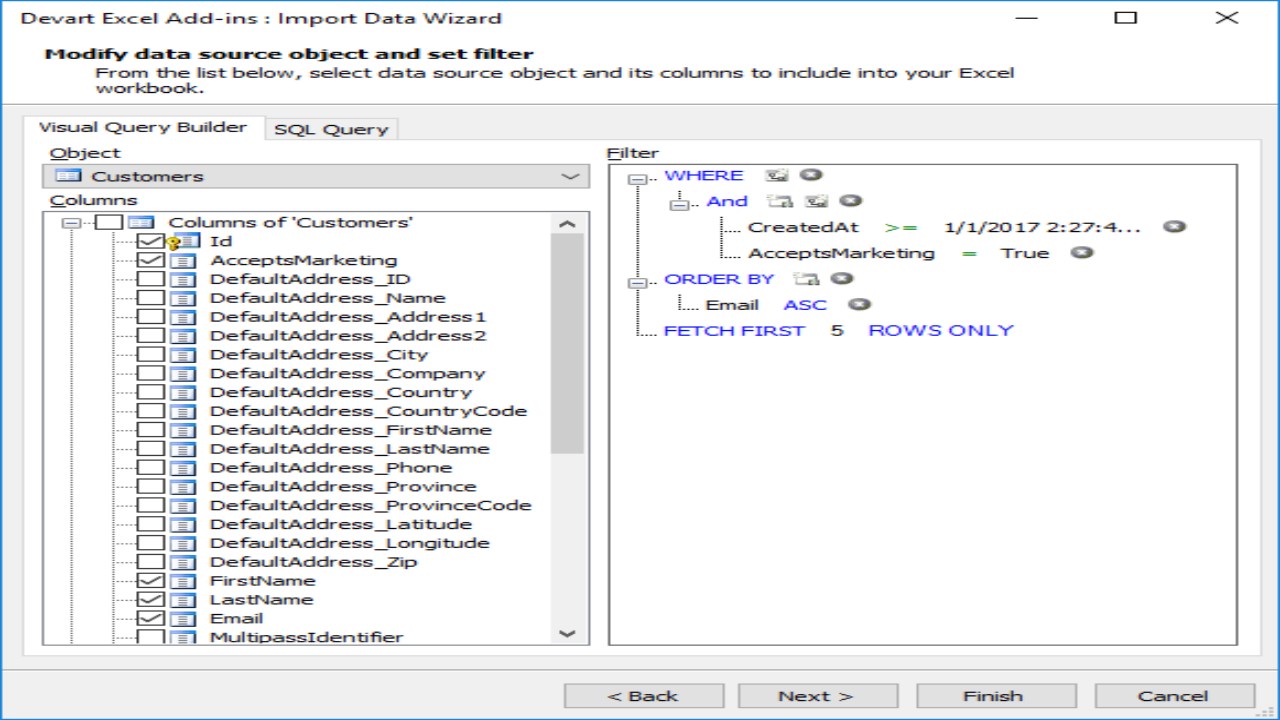The height and width of the screenshot is (720, 1280).
Task: Click the scroll up arrow of columns list
Action: pos(567,225)
